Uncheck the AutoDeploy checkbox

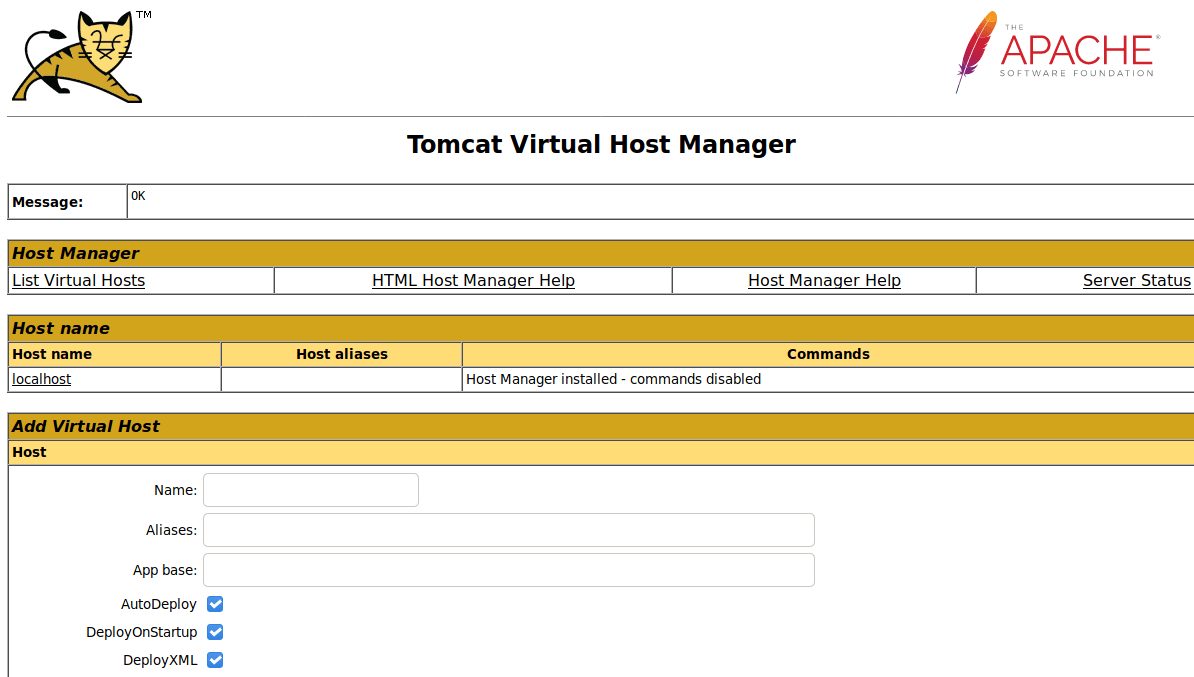[215, 604]
